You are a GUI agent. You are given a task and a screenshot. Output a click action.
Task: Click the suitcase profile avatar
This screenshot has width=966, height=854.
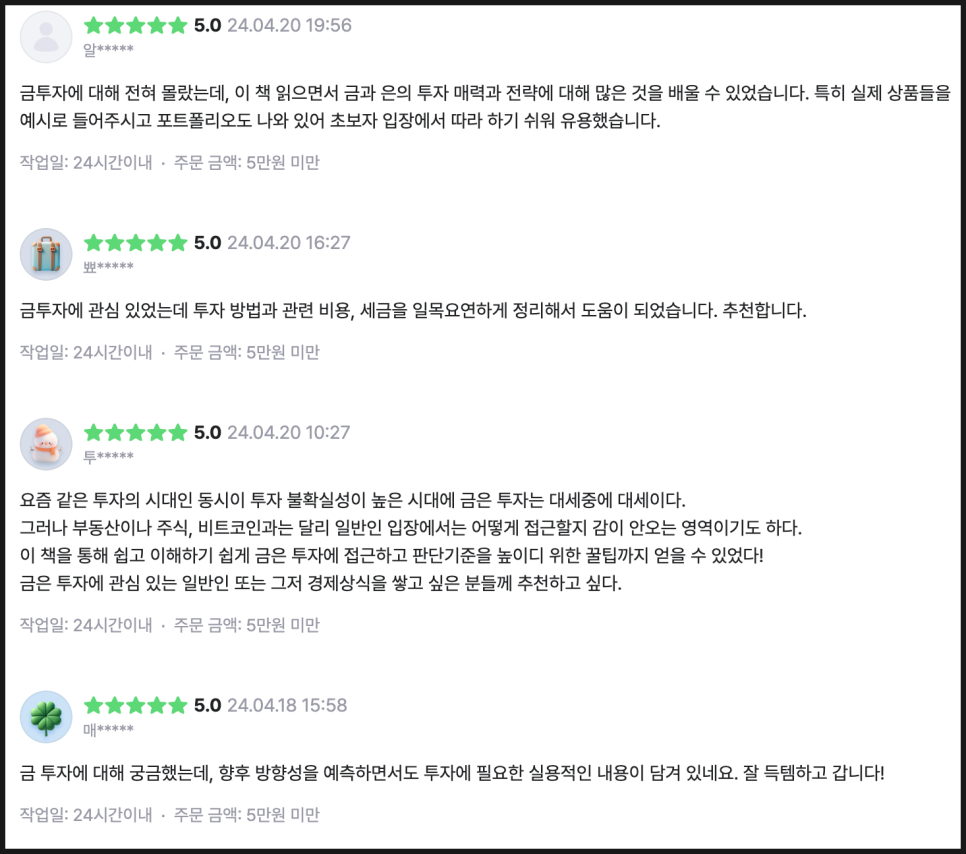pos(46,254)
